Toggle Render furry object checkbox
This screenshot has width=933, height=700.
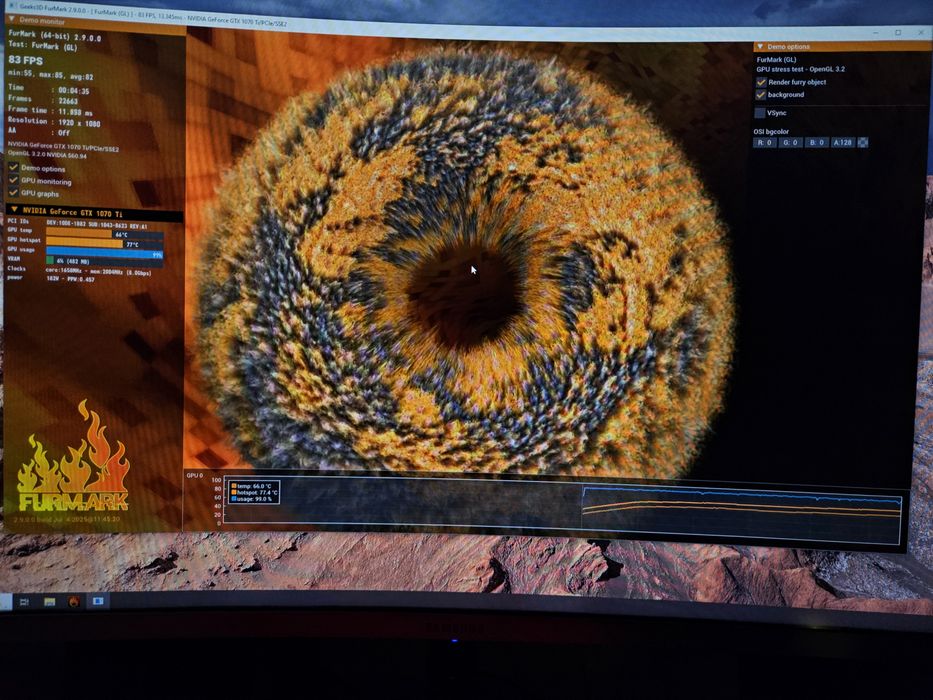(x=760, y=82)
